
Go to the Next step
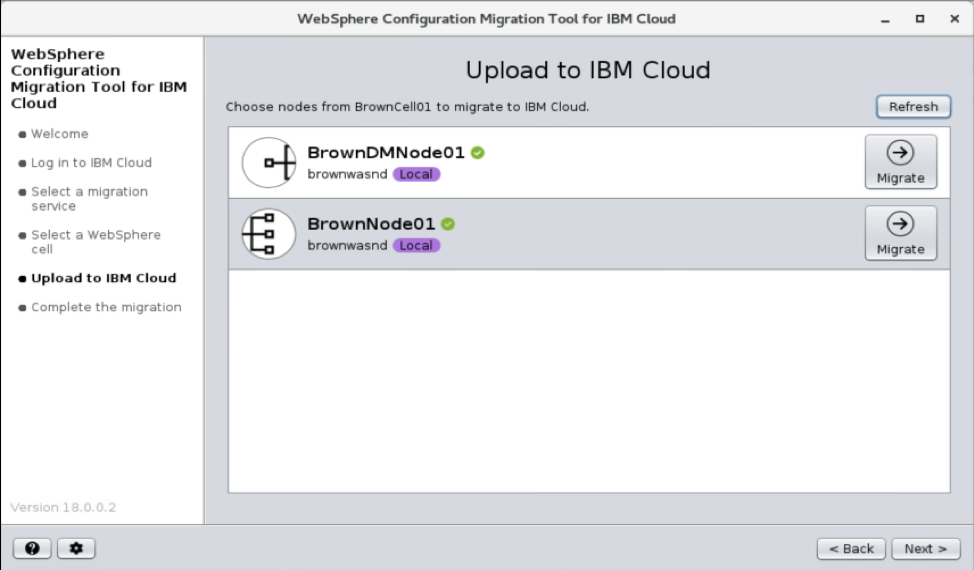pyautogui.click(x=925, y=548)
